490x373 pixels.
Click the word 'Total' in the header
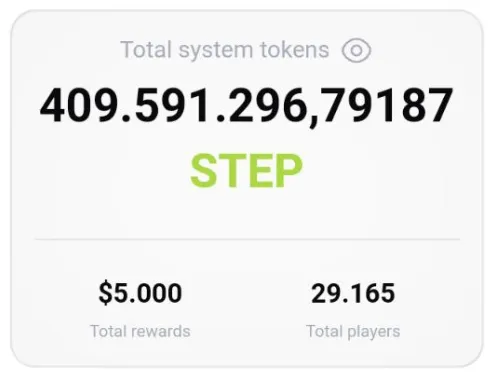[x=146, y=50]
